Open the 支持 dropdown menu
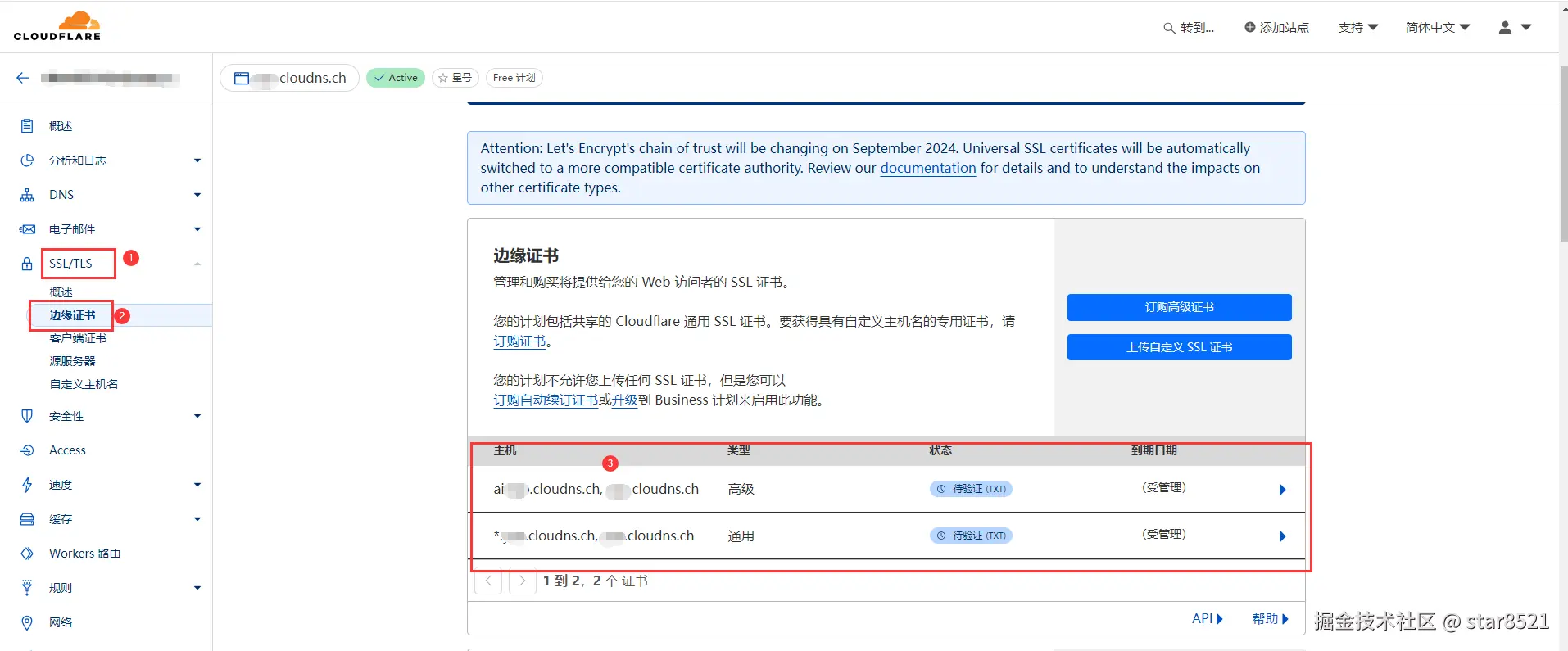The image size is (1568, 651). [x=1358, y=27]
